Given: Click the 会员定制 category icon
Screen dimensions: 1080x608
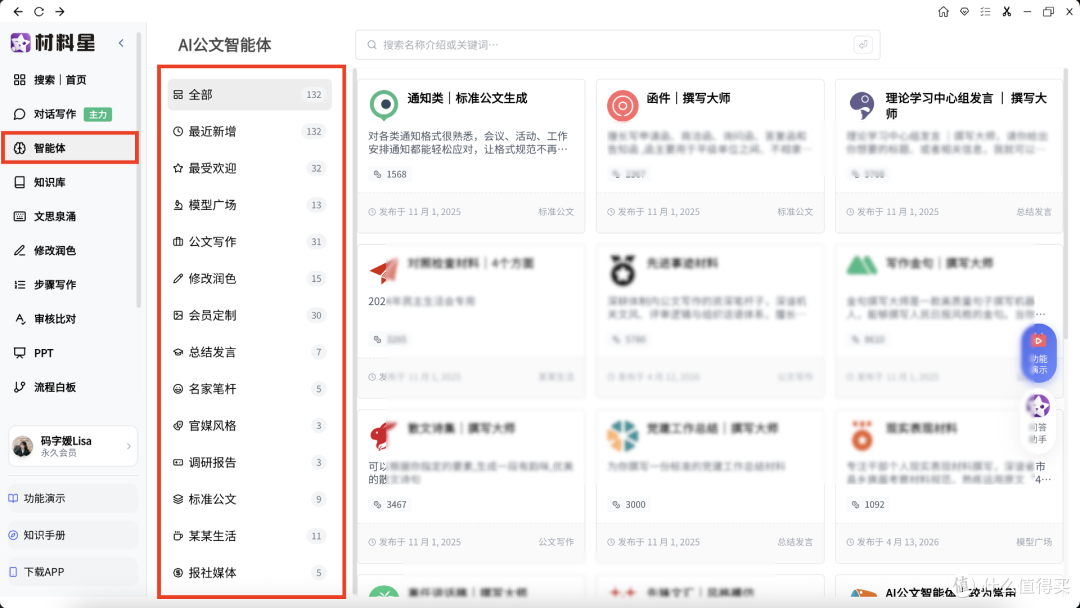Looking at the screenshot, I should tap(178, 315).
